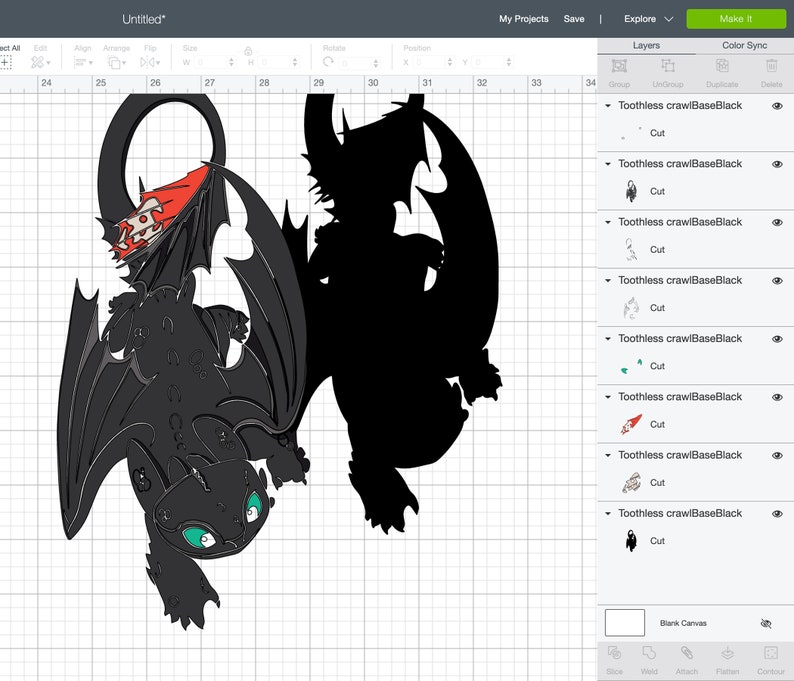
Task: Collapse the red tail fin layer group
Action: coord(608,396)
